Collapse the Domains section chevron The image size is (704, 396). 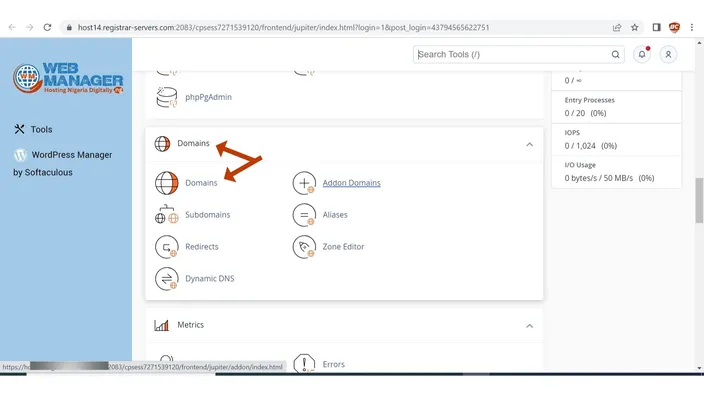[x=529, y=144]
